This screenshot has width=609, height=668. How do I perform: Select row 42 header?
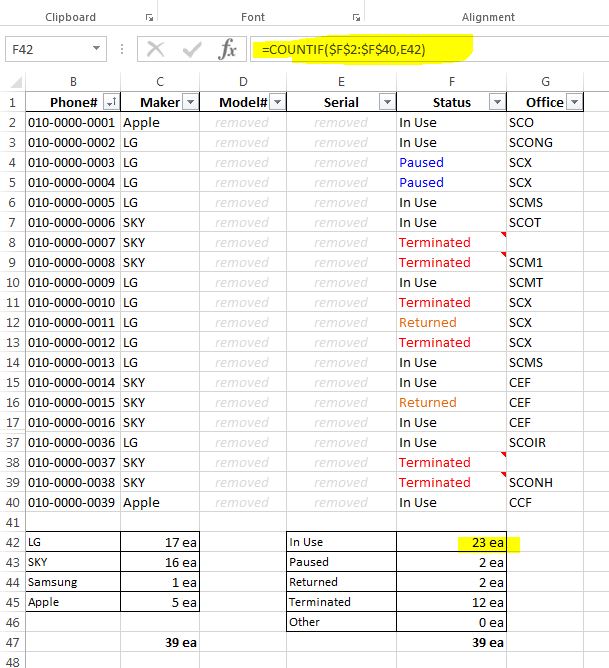pyautogui.click(x=11, y=542)
